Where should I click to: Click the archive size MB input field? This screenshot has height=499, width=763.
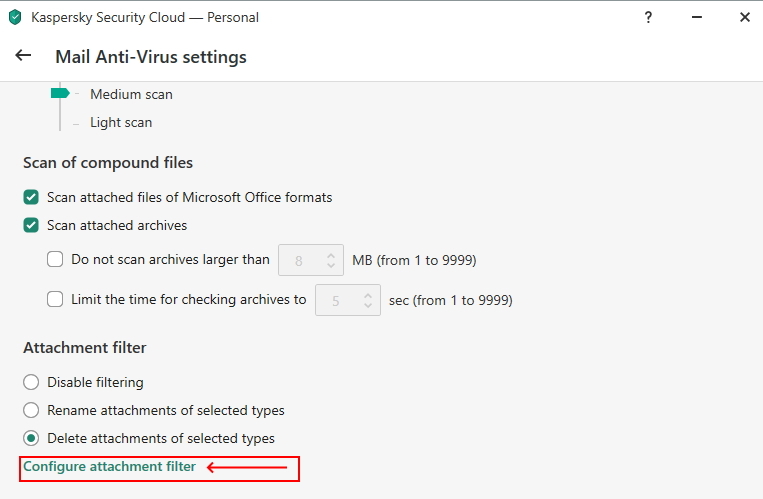coord(300,260)
